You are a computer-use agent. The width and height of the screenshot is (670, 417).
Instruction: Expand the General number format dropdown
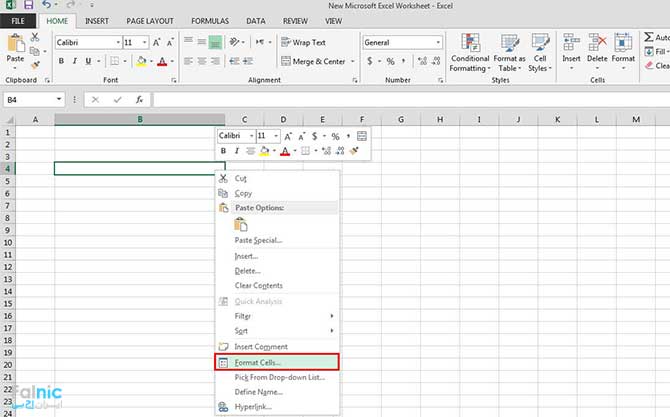point(437,43)
